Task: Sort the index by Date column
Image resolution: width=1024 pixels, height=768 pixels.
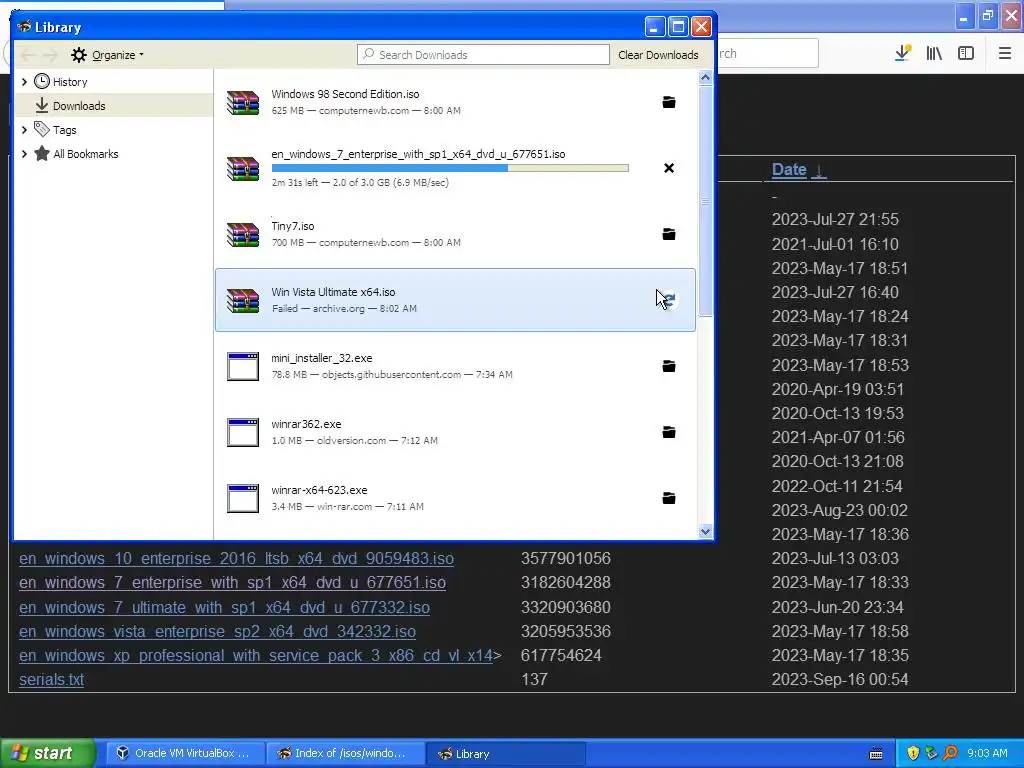Action: (x=789, y=169)
